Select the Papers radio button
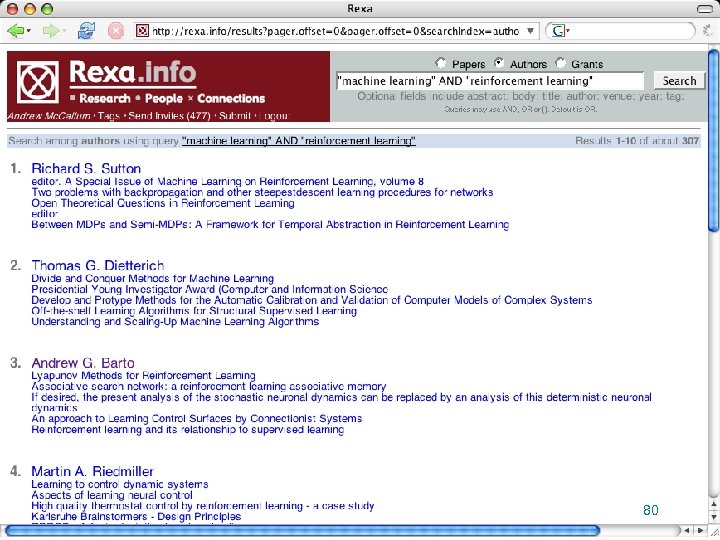This screenshot has width=720, height=540. pyautogui.click(x=440, y=63)
